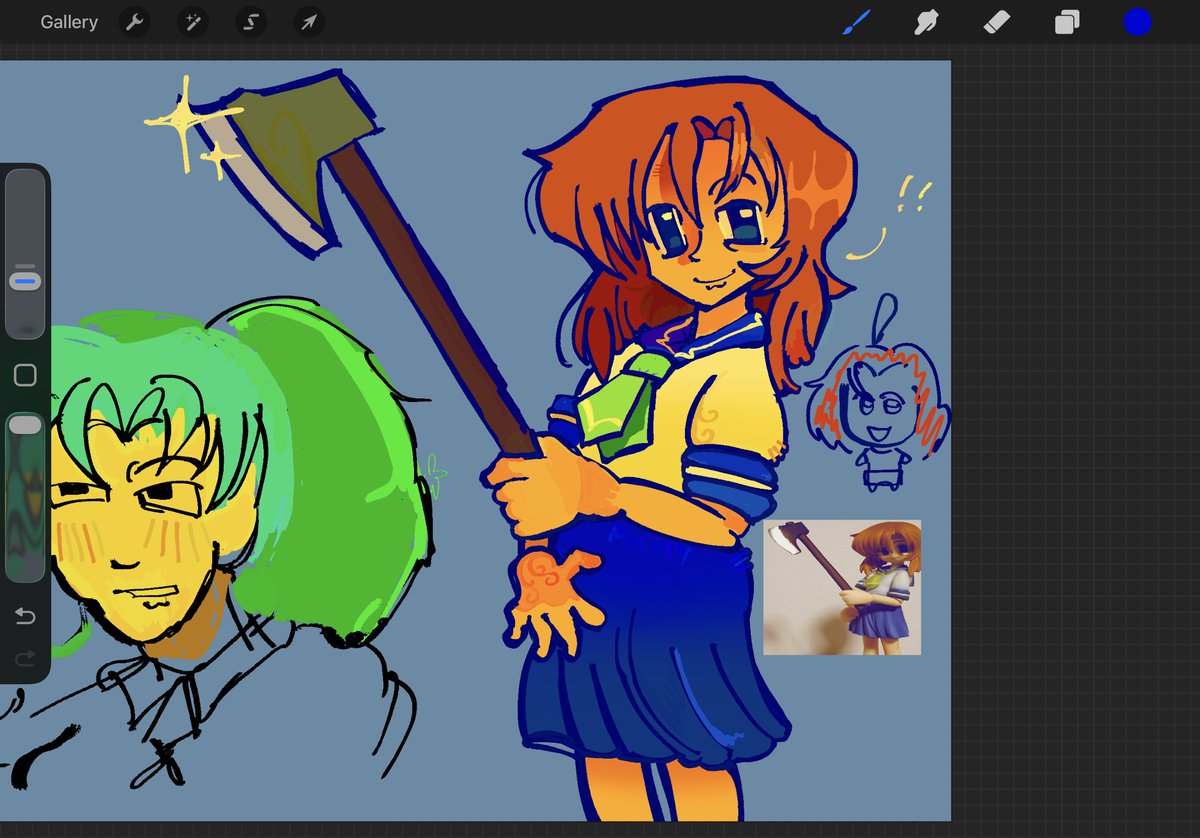Open the Actions wrench menu
This screenshot has width=1200, height=838.
point(134,22)
